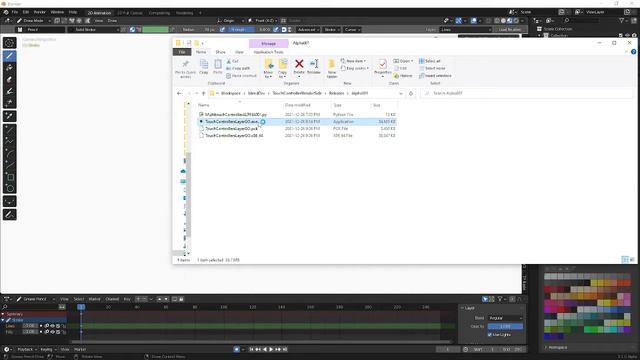Select the Draw pencil tool in Blender toolbar
Image resolution: width=640 pixels, height=360 pixels.
coord(9,56)
